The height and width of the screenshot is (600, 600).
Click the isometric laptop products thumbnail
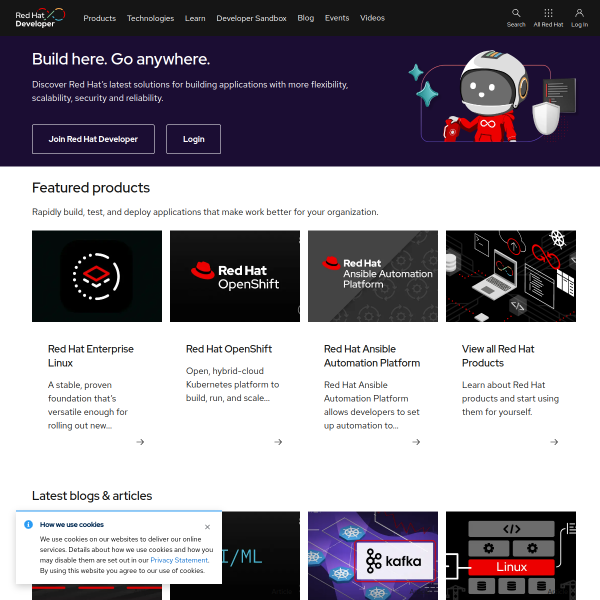511,276
